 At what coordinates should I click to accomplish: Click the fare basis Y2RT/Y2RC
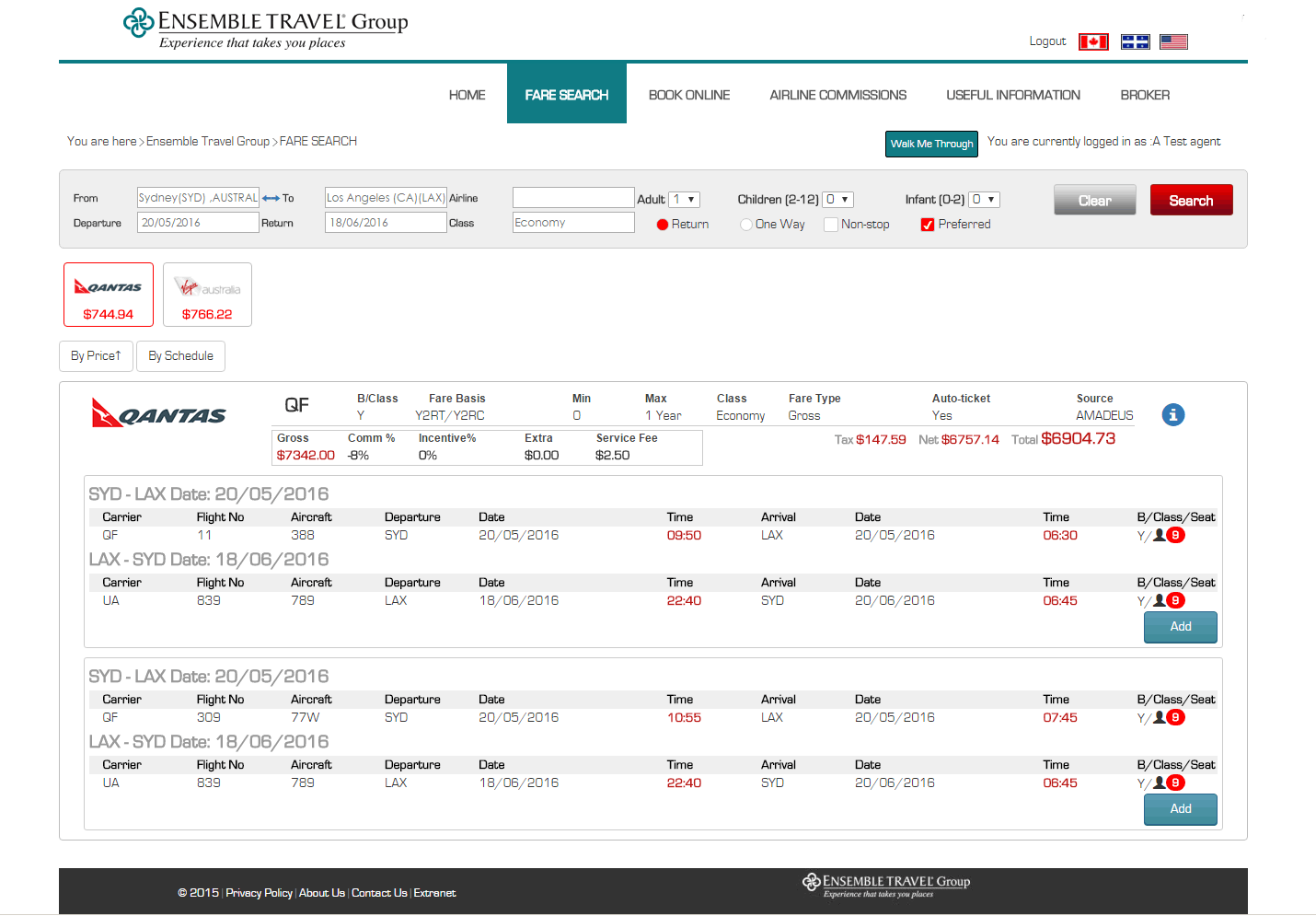tap(449, 416)
